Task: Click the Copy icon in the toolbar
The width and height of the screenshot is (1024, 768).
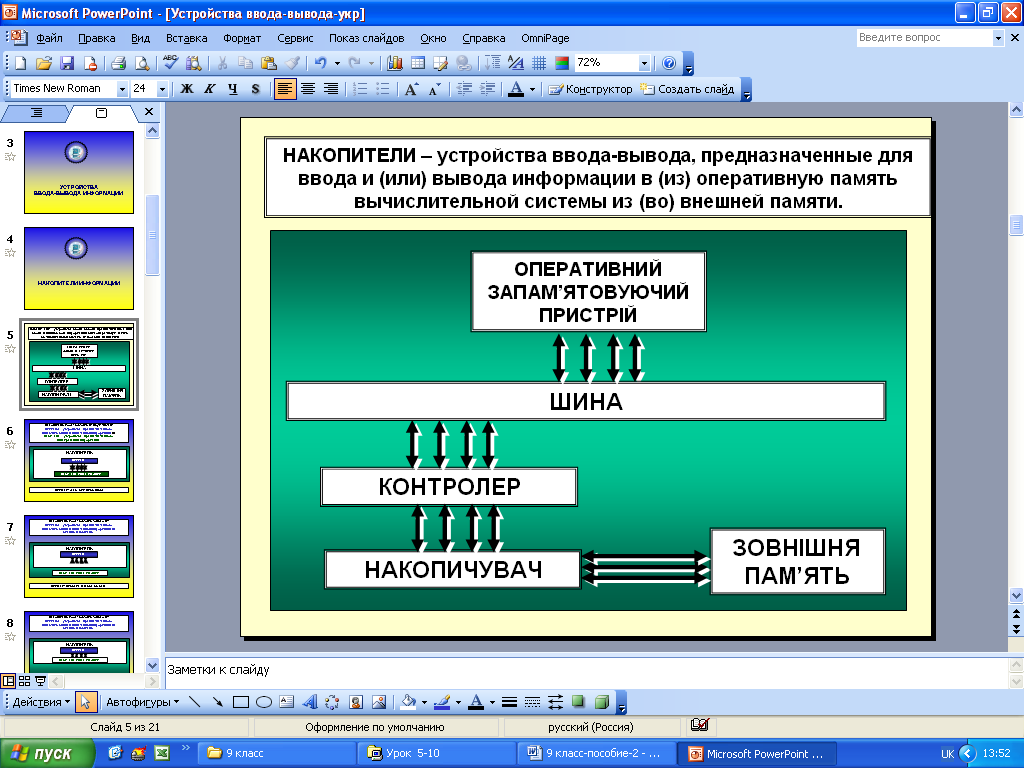Action: 245,63
